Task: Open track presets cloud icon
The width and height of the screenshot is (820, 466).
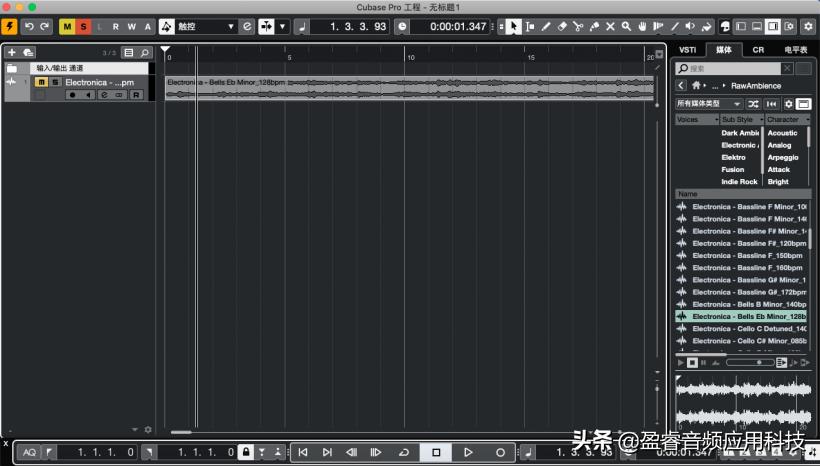Action: coord(28,53)
